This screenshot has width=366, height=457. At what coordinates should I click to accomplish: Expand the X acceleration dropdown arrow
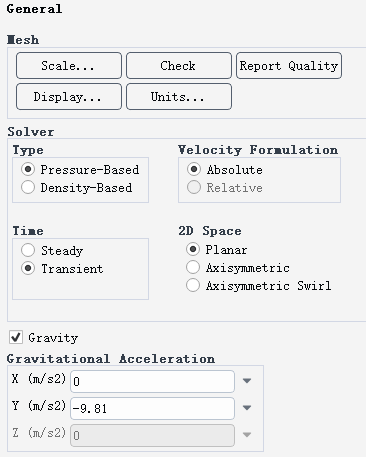[247, 381]
